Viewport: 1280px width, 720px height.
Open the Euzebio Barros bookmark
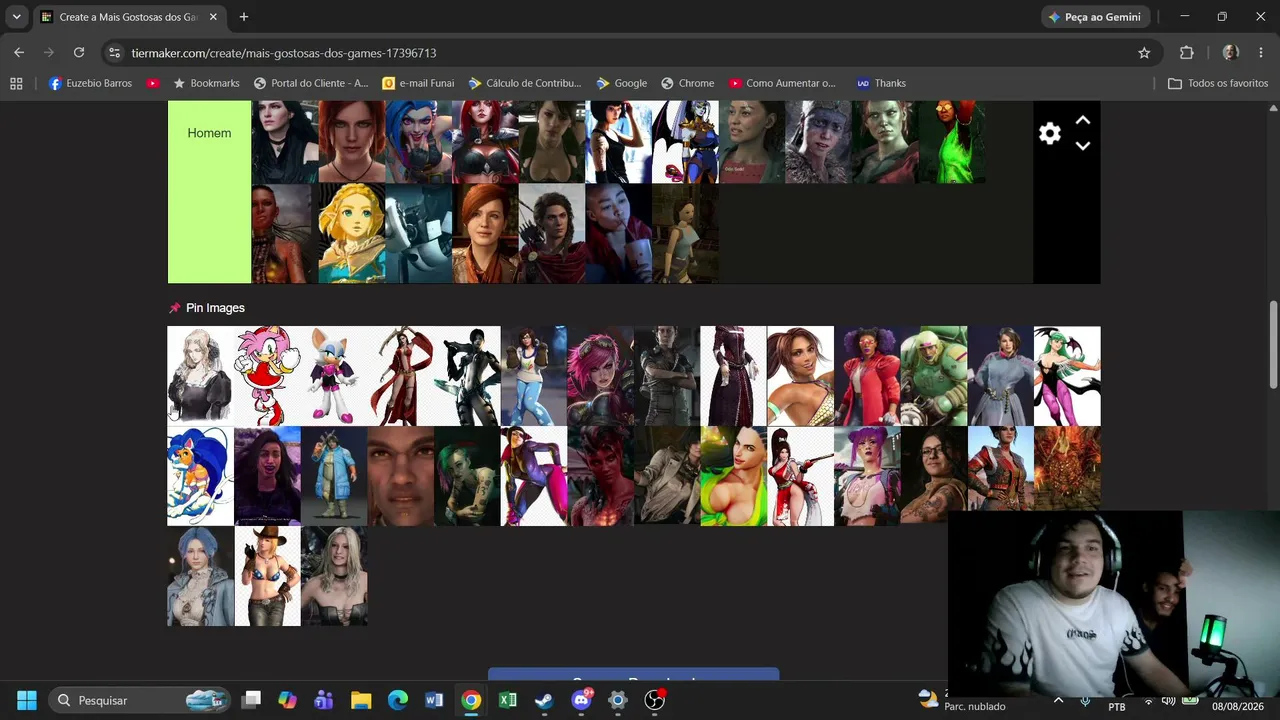(90, 83)
